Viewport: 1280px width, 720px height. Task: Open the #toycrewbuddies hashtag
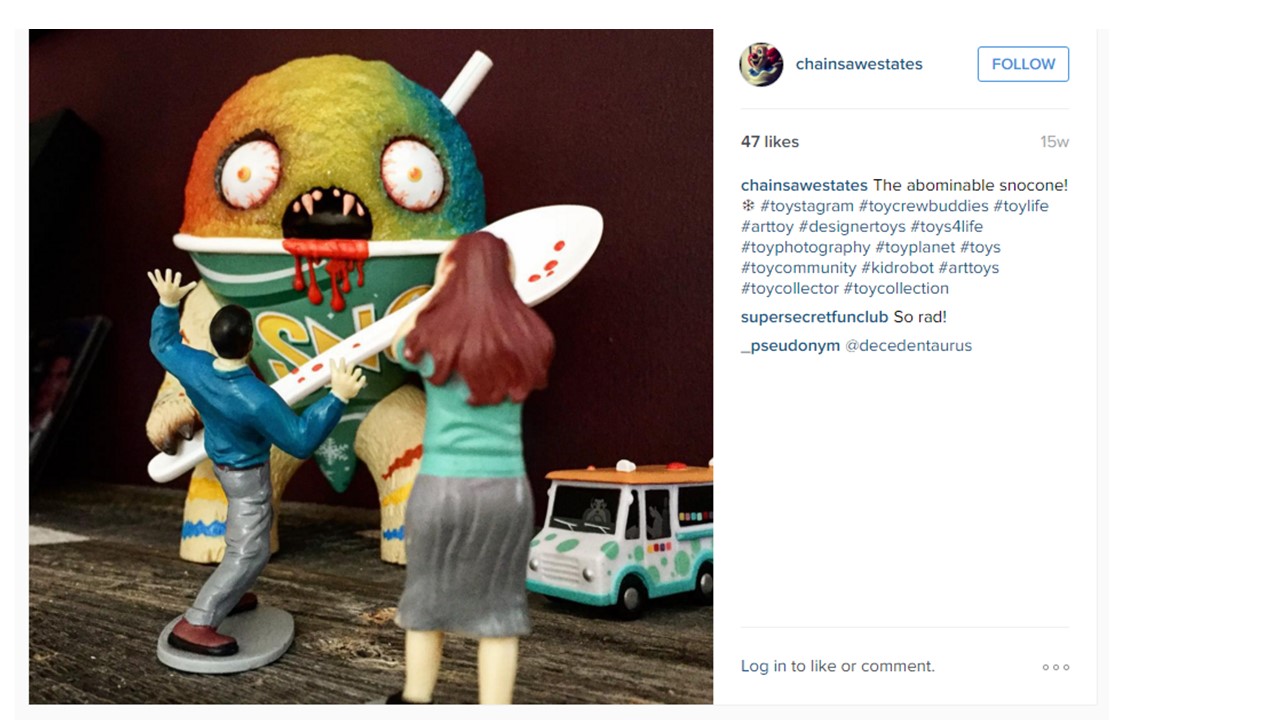923,206
